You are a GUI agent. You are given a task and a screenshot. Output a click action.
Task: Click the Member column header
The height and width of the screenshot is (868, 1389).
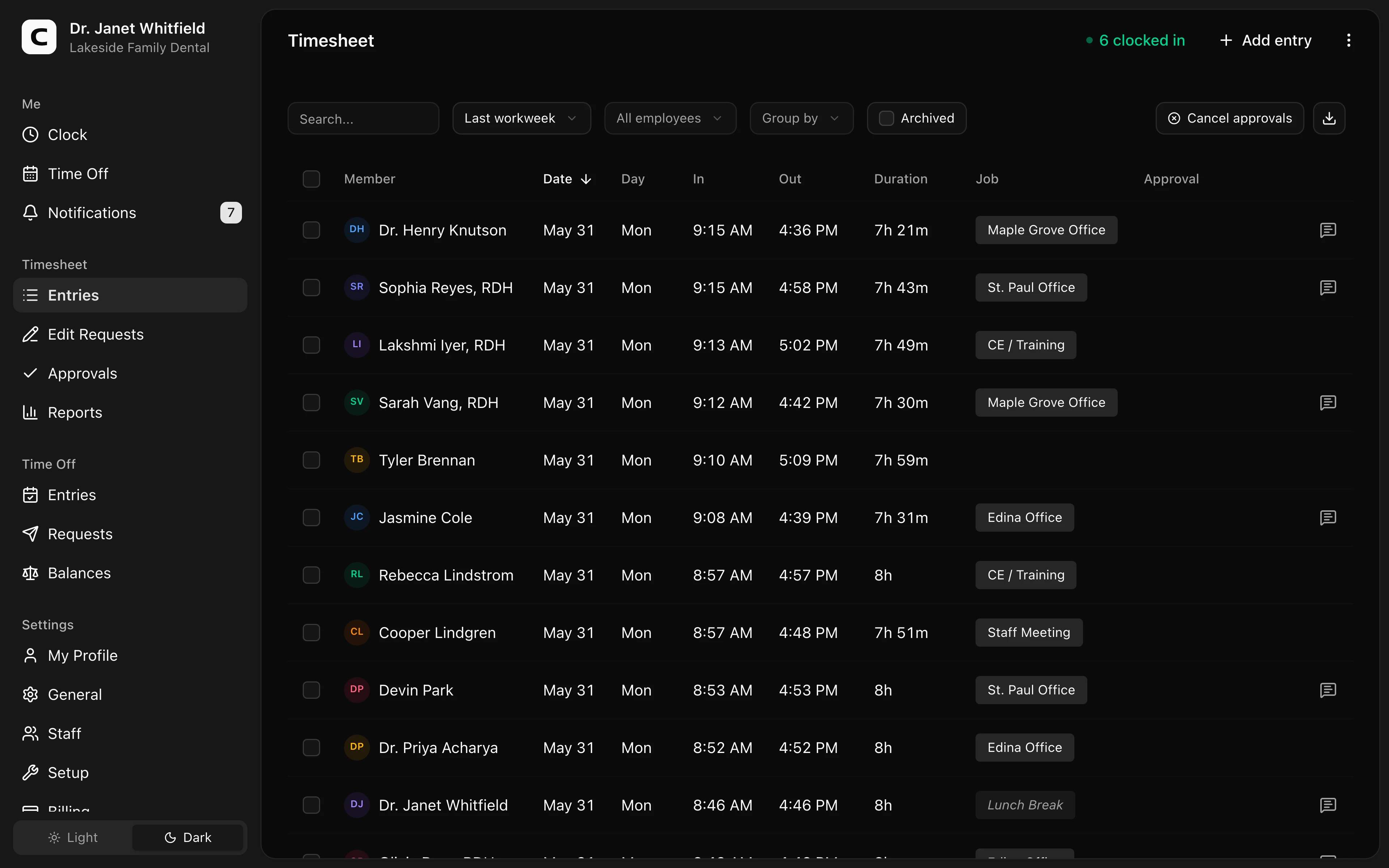(x=369, y=179)
